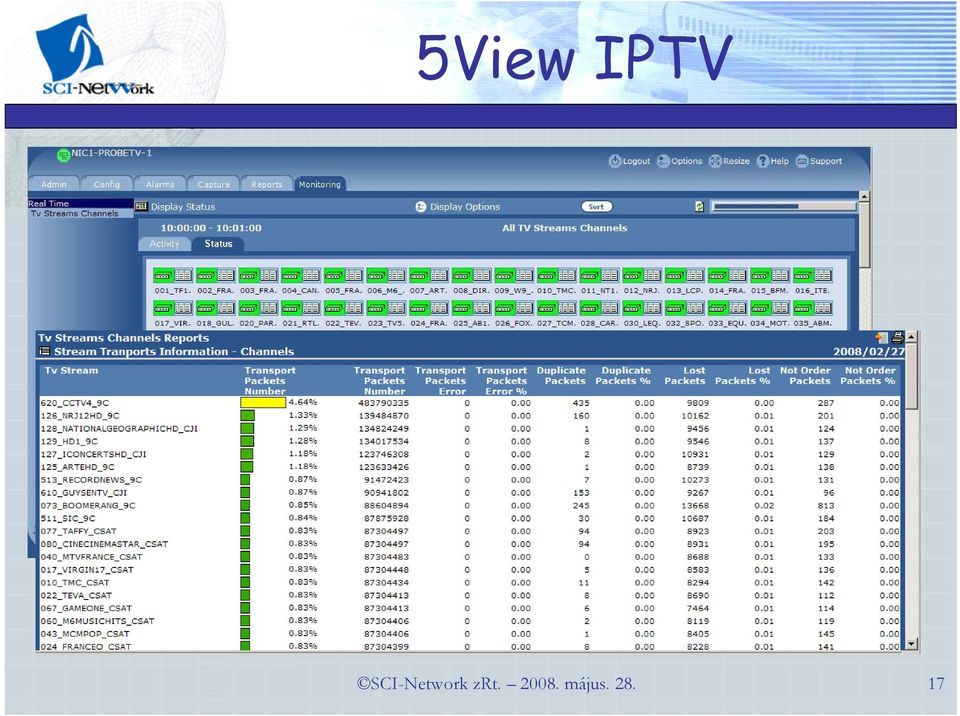Select the 004_CAN channel status icon

(301, 275)
